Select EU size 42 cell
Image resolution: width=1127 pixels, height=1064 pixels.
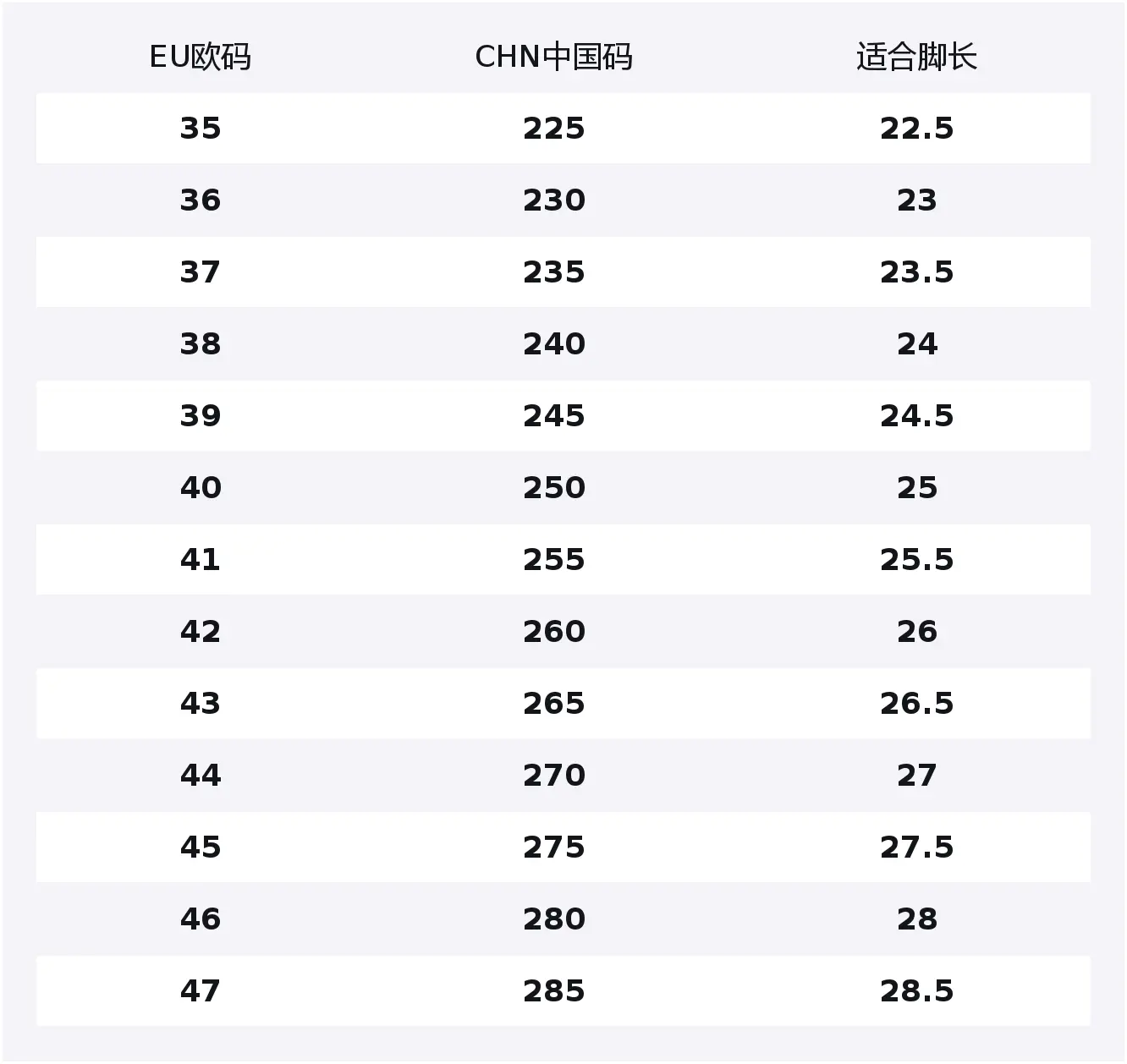(201, 632)
